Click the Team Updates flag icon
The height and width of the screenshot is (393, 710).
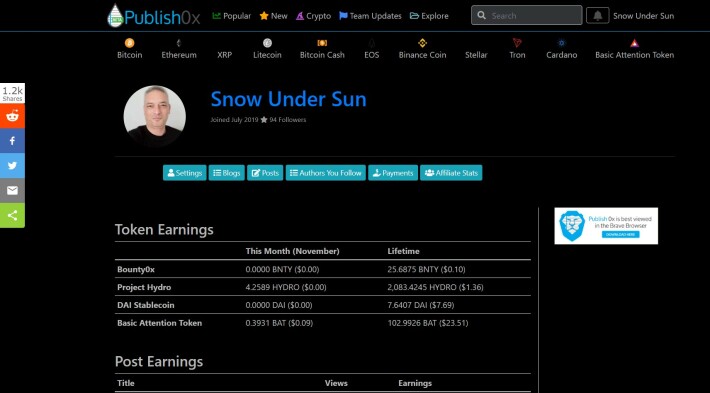[x=343, y=16]
